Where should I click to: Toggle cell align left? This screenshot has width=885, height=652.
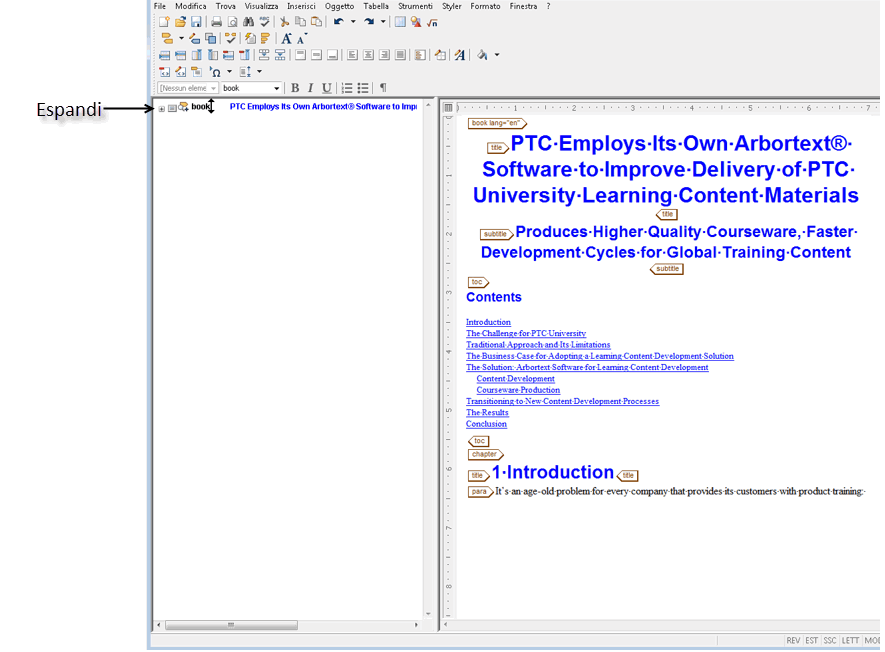click(352, 55)
